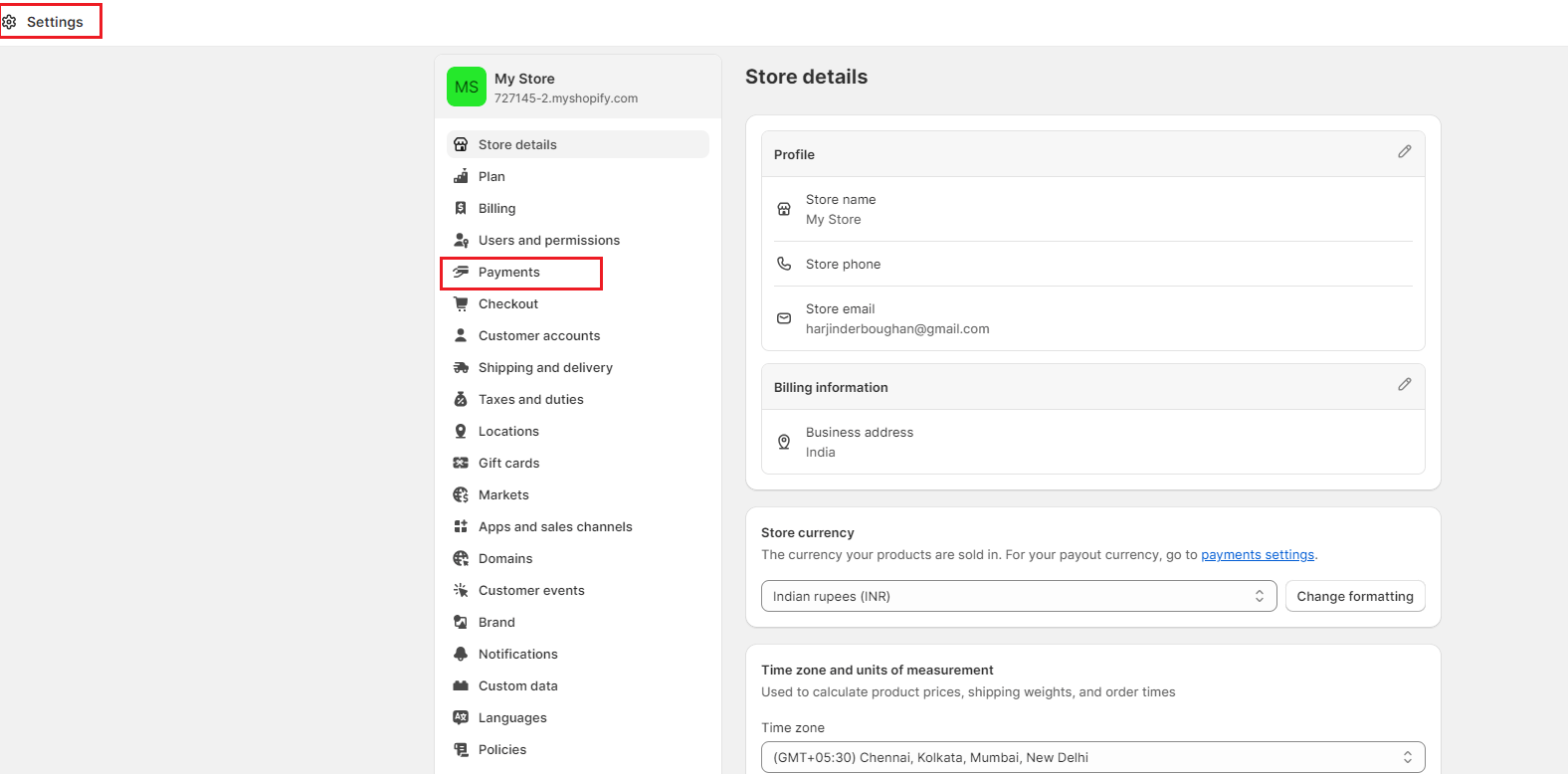Screen dimensions: 1568x774
Task: Open Languages settings
Action: pyautogui.click(x=578, y=717)
